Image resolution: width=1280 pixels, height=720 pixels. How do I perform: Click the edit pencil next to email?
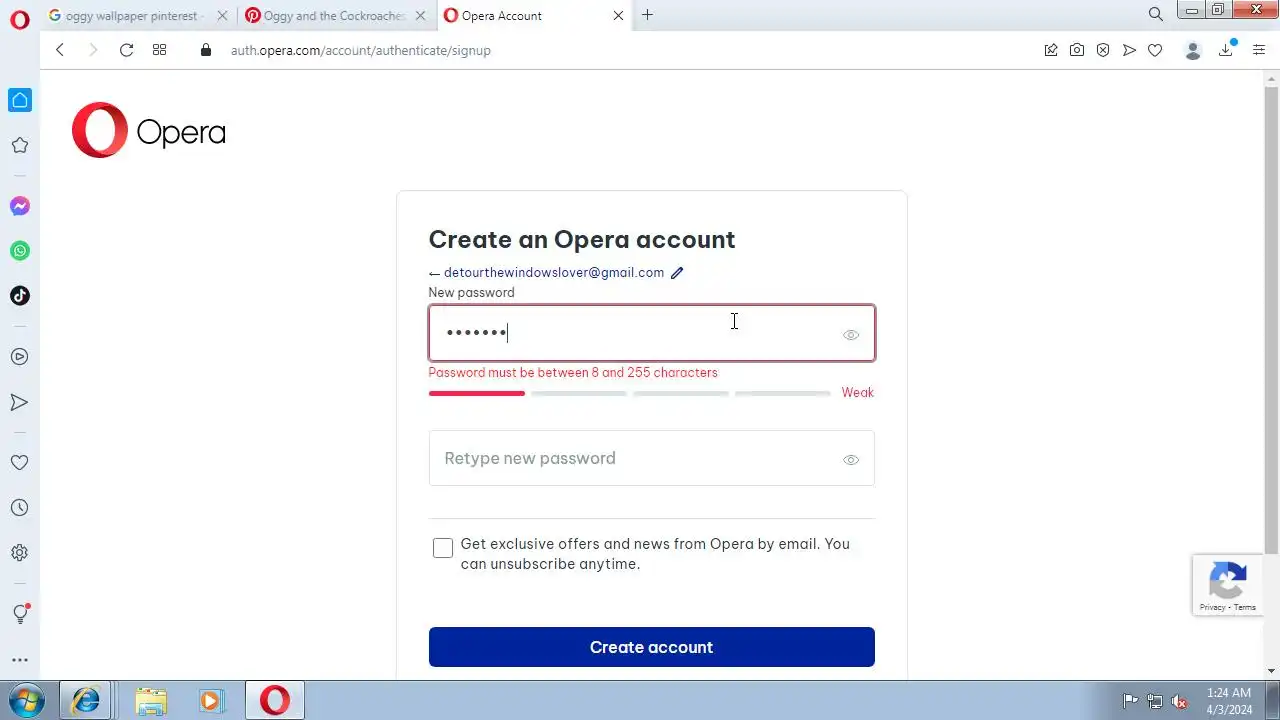(677, 273)
